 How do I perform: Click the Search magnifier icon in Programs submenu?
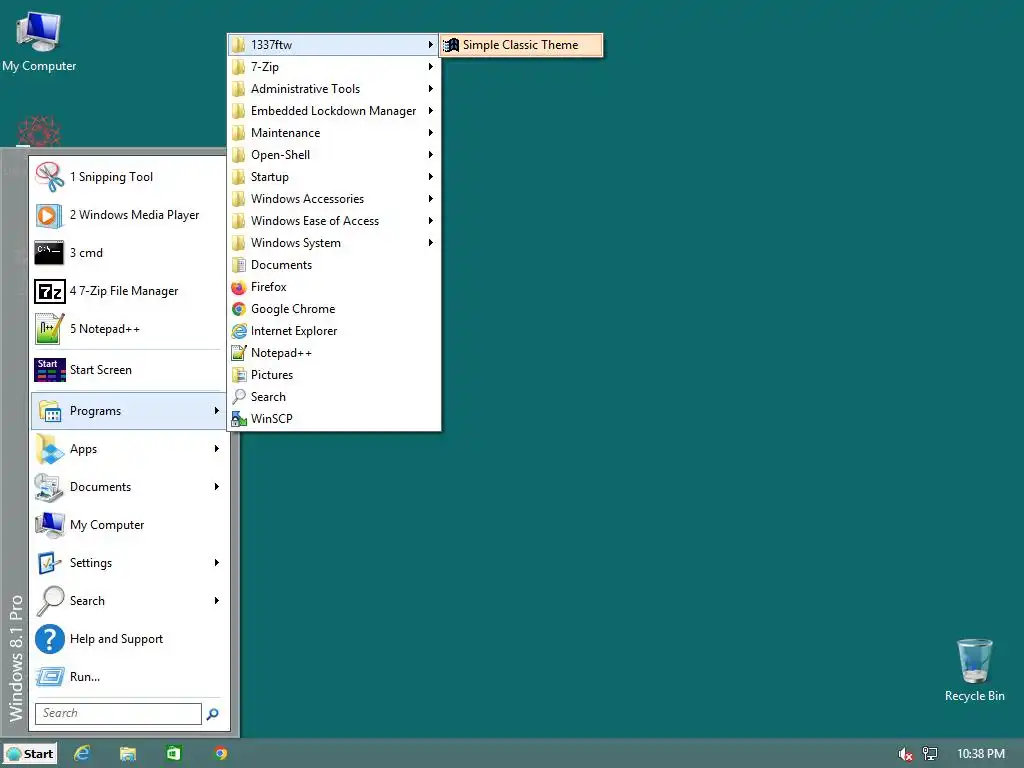tap(239, 397)
